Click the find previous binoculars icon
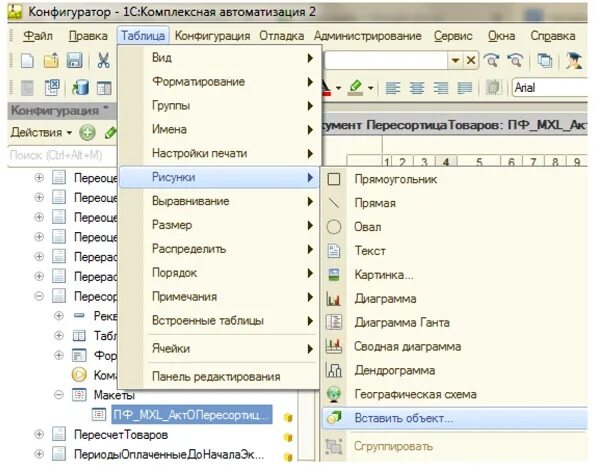The height and width of the screenshot is (475, 600). pos(515,60)
